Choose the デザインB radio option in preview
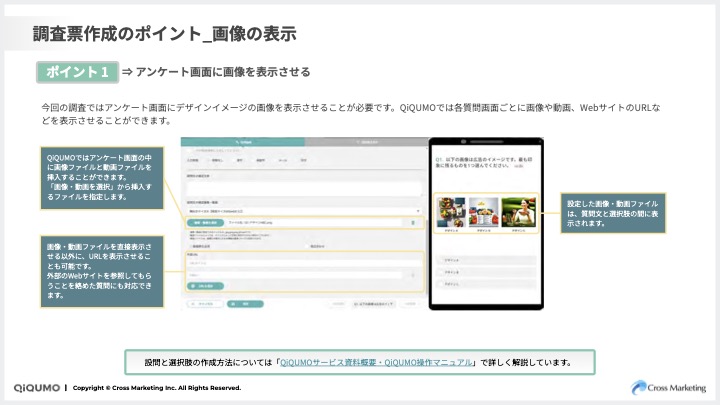This screenshot has height=405, width=720. pos(486,272)
